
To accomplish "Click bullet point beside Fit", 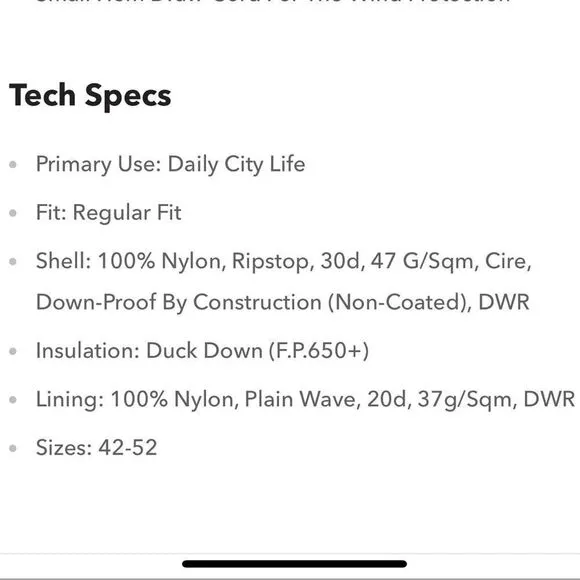I will [13, 213].
